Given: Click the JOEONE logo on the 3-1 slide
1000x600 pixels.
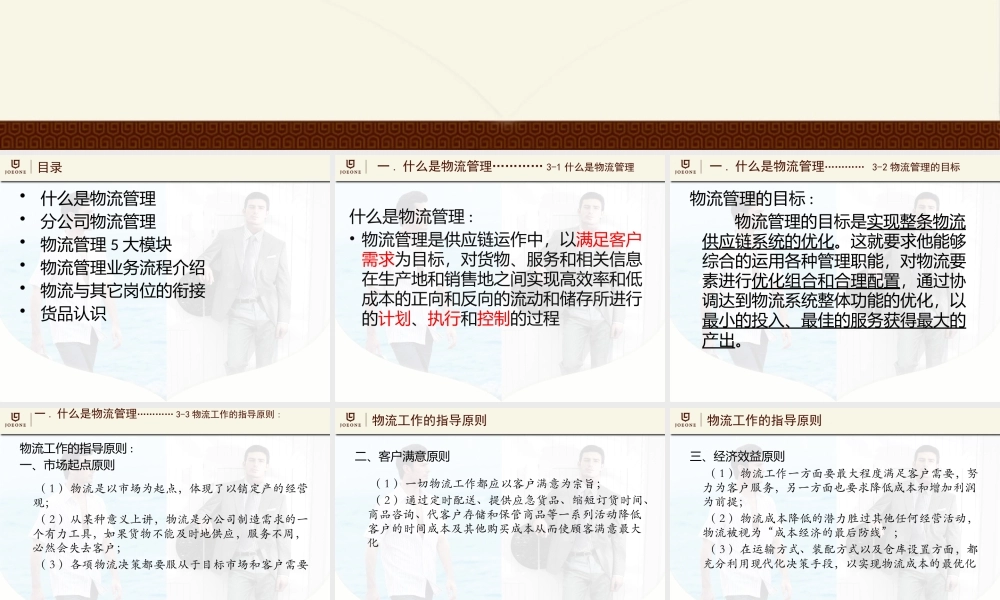Looking at the screenshot, I should click(x=350, y=167).
